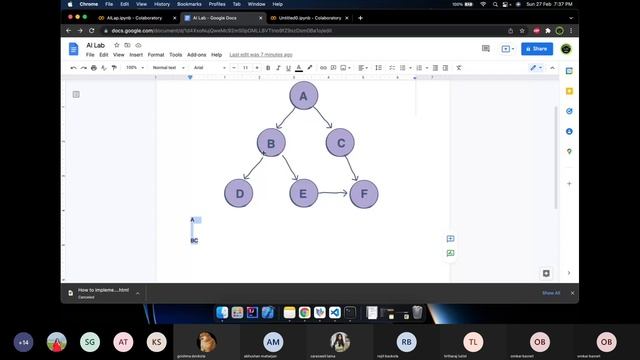
Task: Open the present to meeting dropdown
Action: click(507, 49)
